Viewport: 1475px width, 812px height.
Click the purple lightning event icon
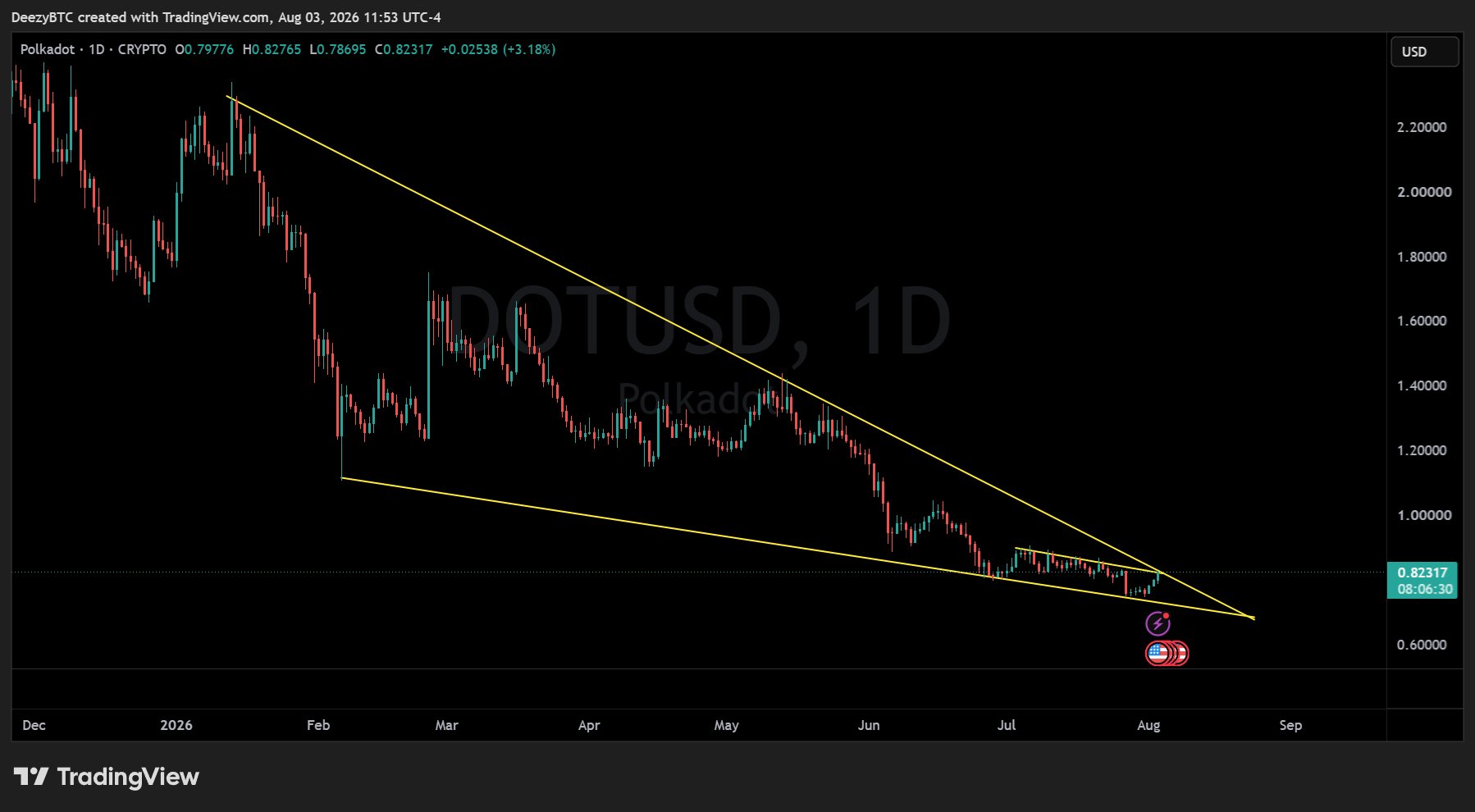tap(1158, 624)
